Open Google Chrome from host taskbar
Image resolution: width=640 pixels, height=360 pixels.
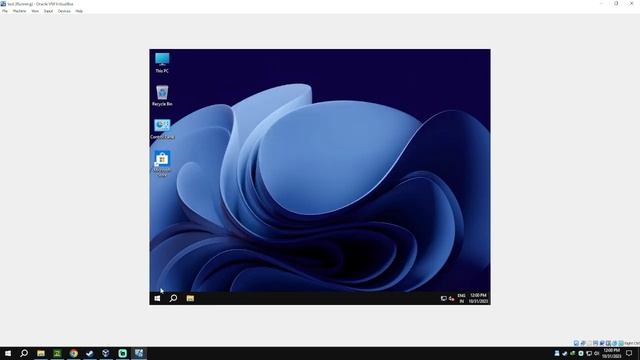pyautogui.click(x=73, y=353)
